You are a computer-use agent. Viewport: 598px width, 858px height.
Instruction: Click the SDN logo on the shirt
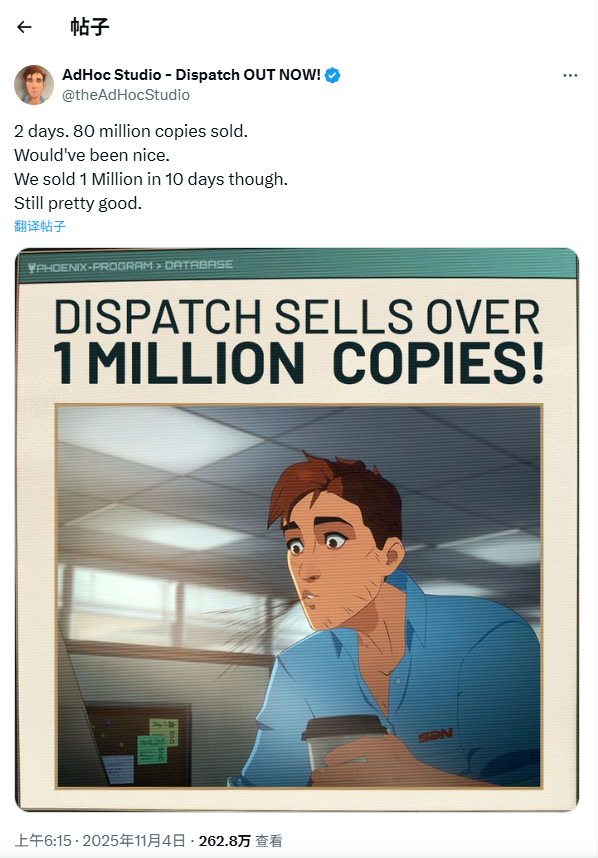(436, 735)
